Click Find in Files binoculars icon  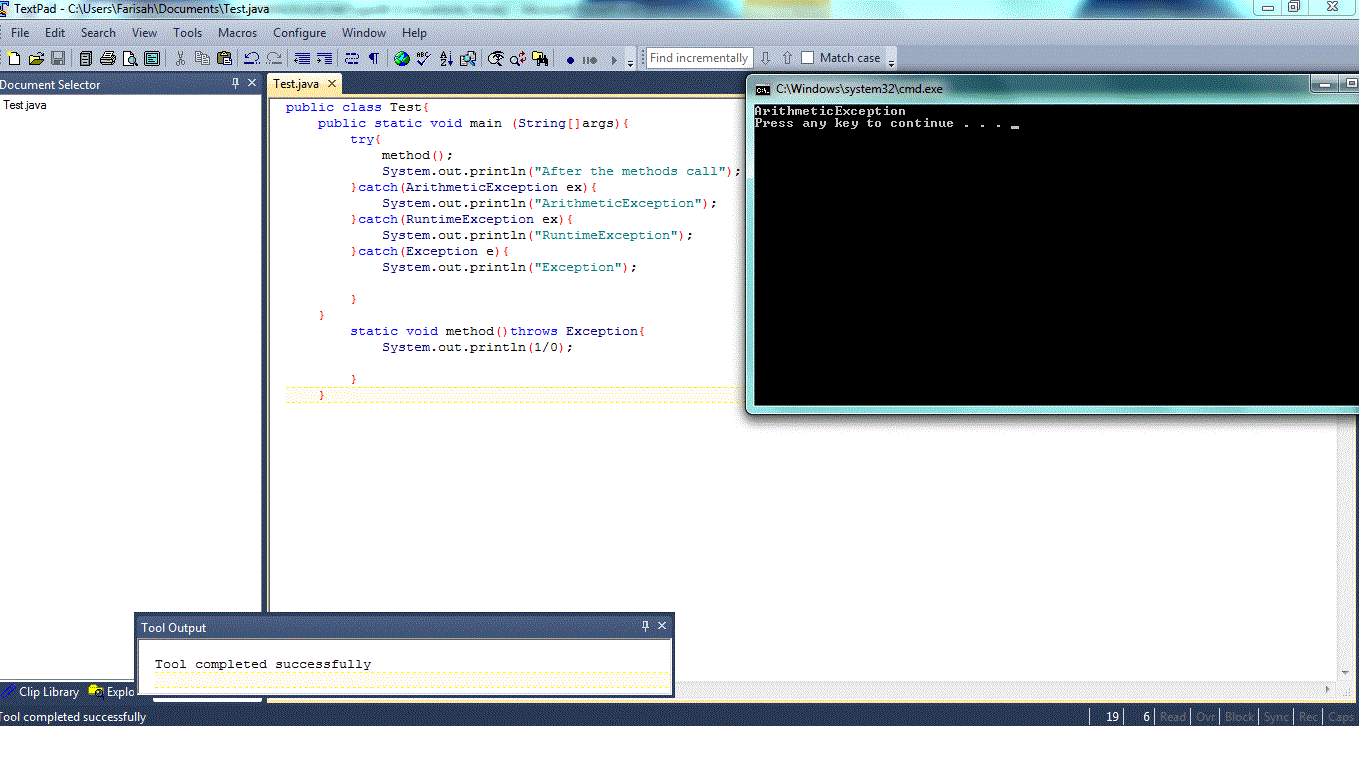click(x=540, y=59)
